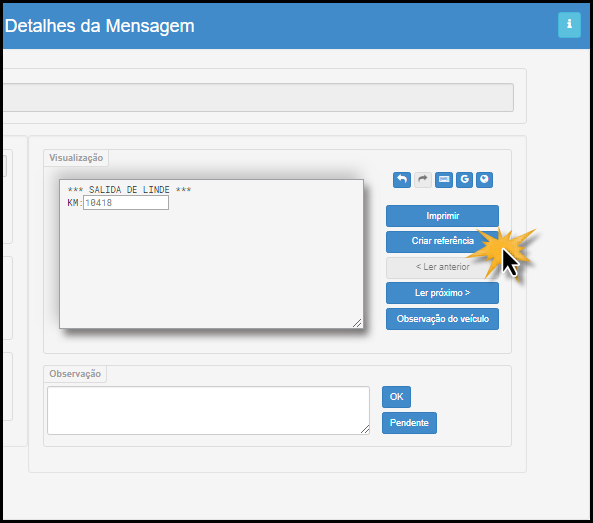
Task: Click the wide gray field under the header
Action: (258, 98)
